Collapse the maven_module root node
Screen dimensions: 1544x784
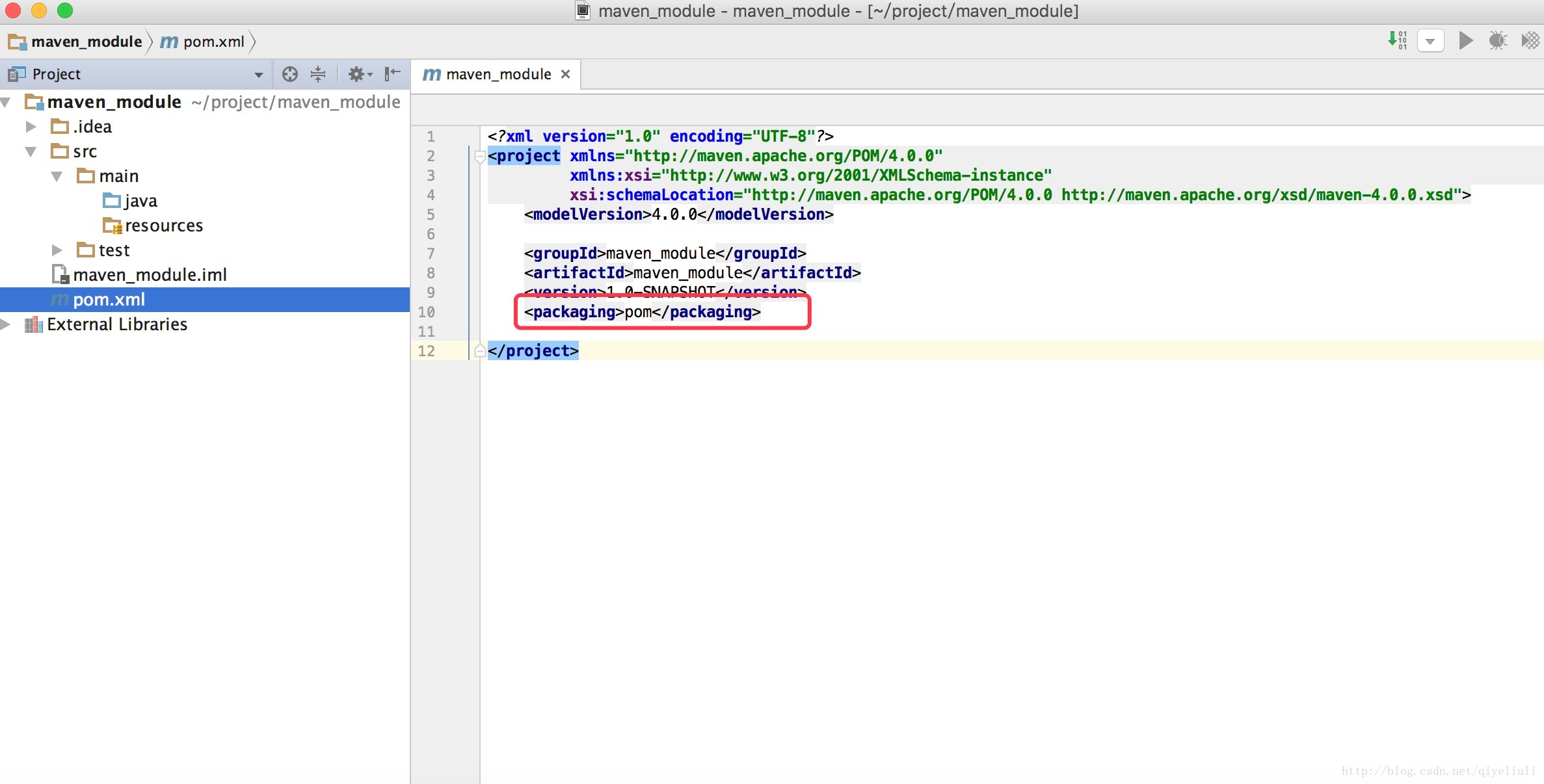7,102
